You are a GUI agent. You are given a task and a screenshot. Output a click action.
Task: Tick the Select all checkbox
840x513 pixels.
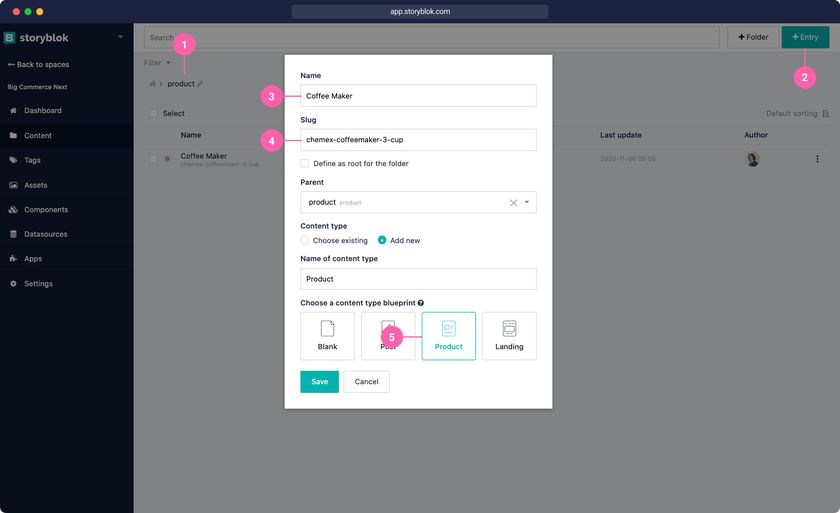[x=154, y=113]
